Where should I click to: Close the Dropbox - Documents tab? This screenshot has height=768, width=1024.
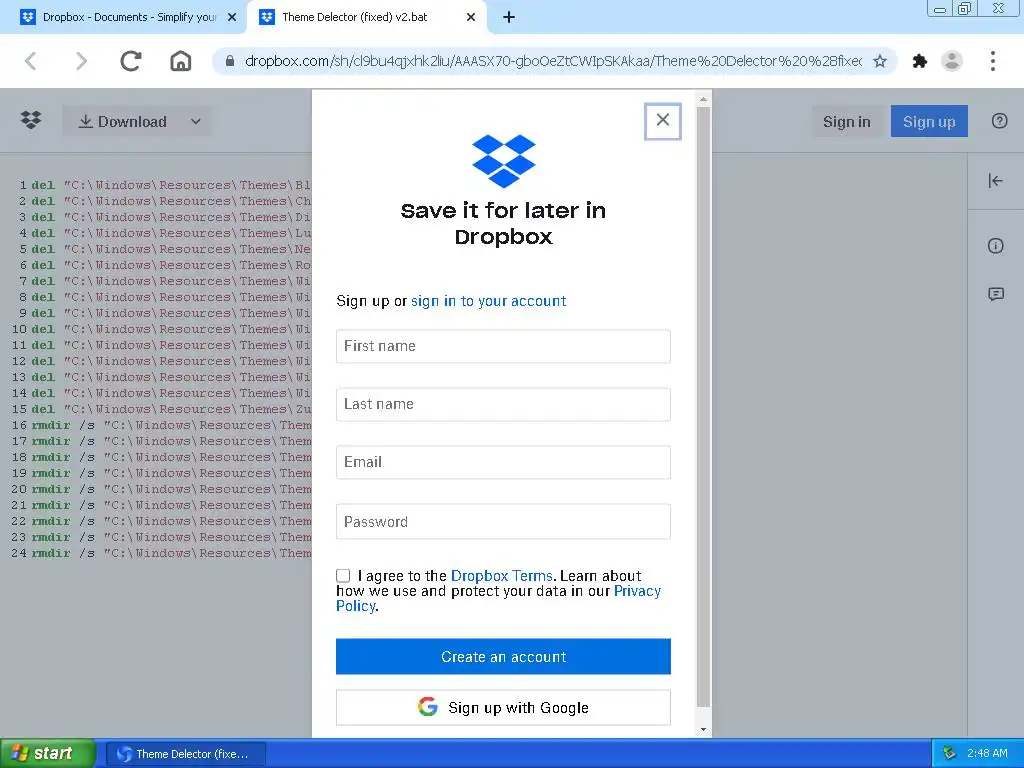pos(231,18)
